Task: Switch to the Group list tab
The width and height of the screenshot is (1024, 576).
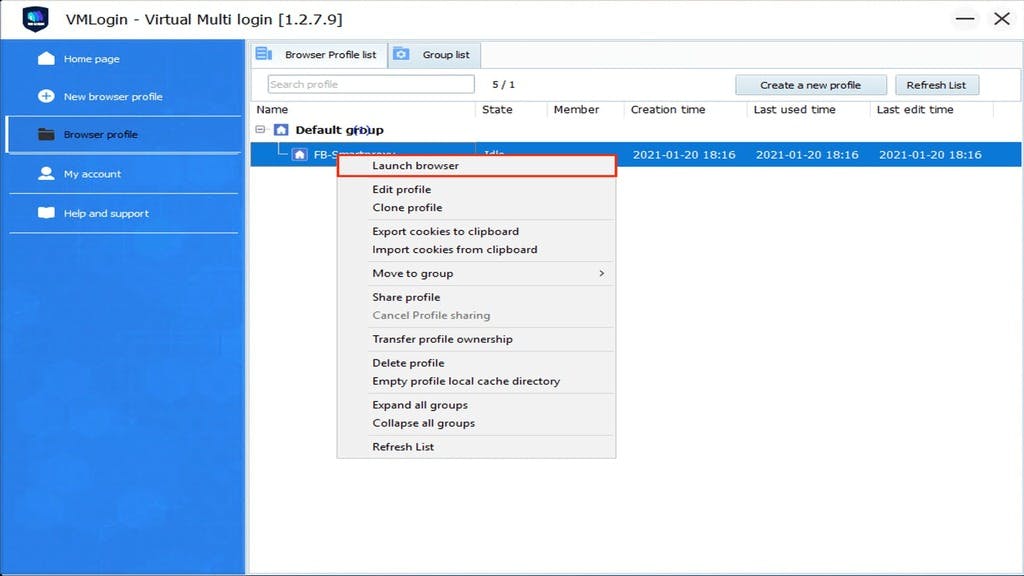Action: (x=435, y=55)
